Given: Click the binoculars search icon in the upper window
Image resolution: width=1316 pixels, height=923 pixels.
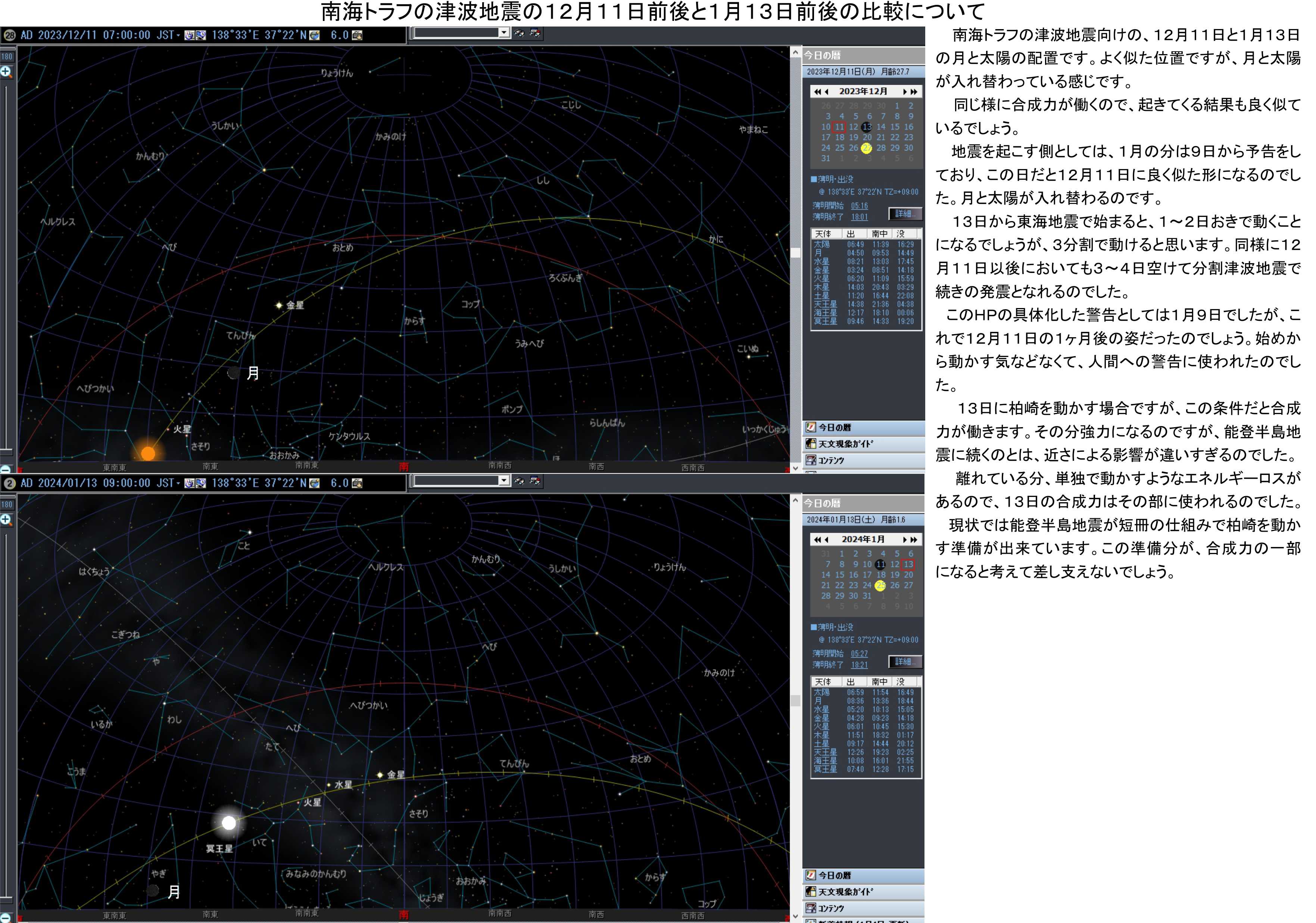Looking at the screenshot, I should tap(519, 33).
